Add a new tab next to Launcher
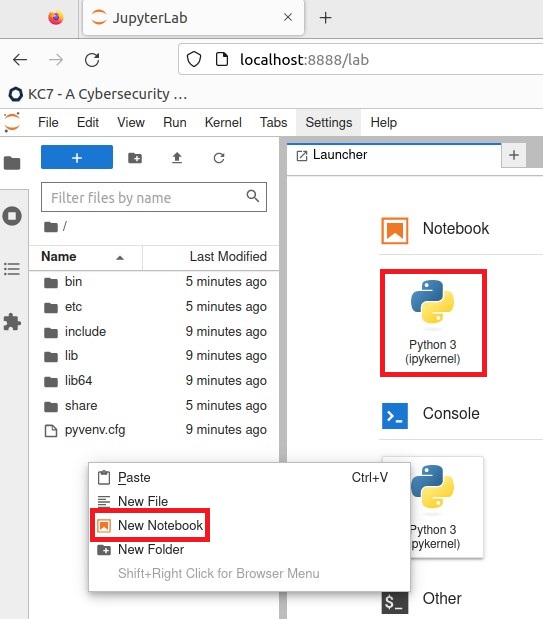543x619 pixels. (x=514, y=155)
